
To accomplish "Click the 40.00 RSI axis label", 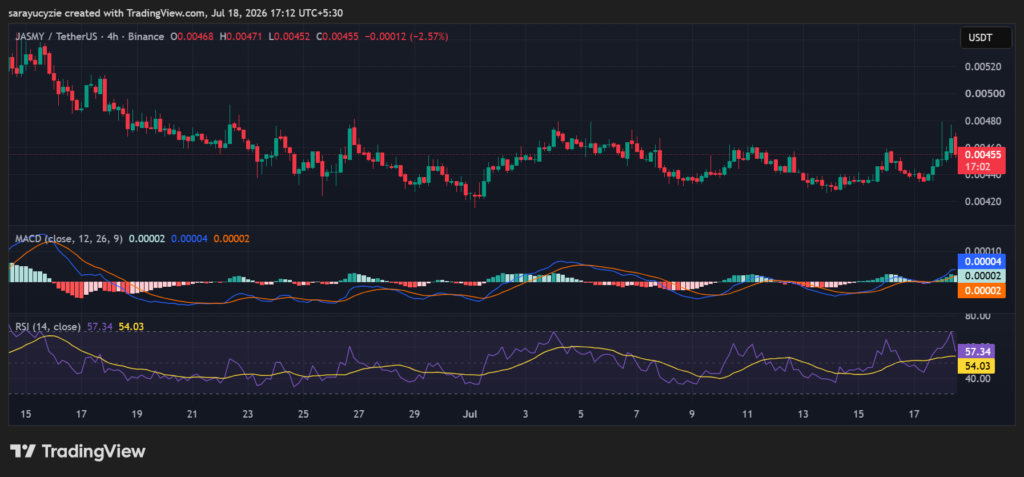I will point(977,378).
